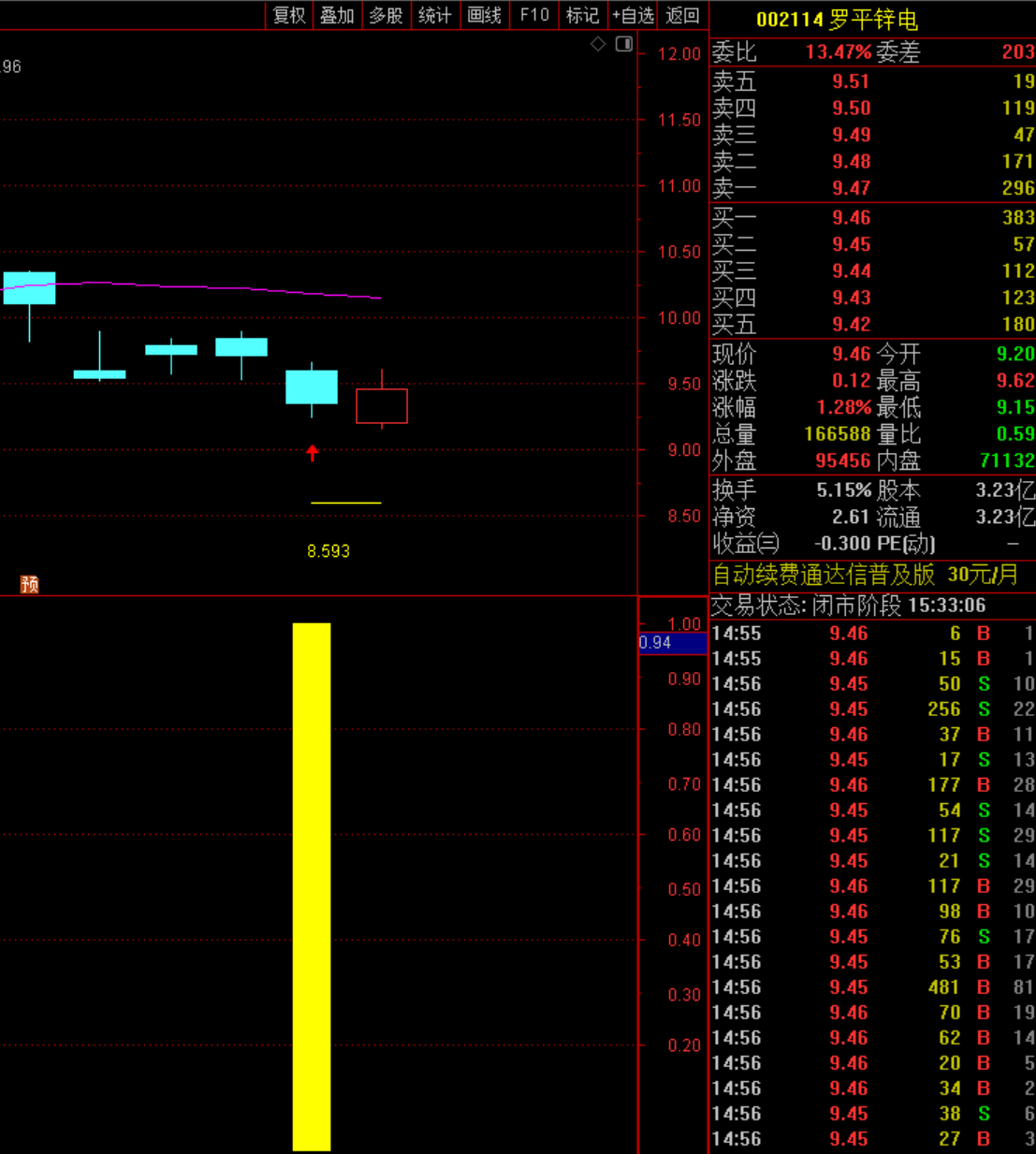
Task: Click the hollow red candlestick
Action: (382, 406)
